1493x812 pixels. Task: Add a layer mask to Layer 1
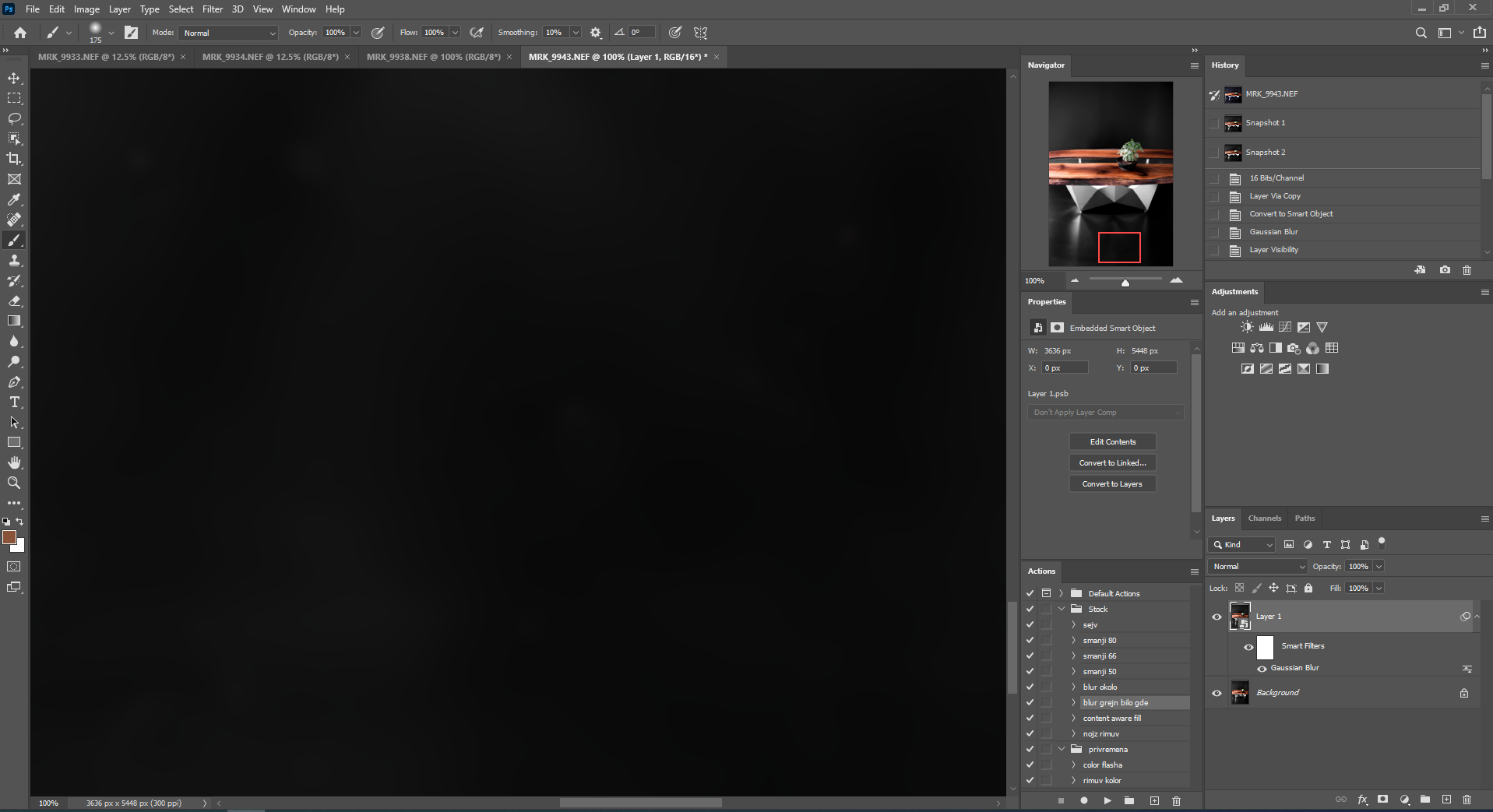click(1382, 800)
